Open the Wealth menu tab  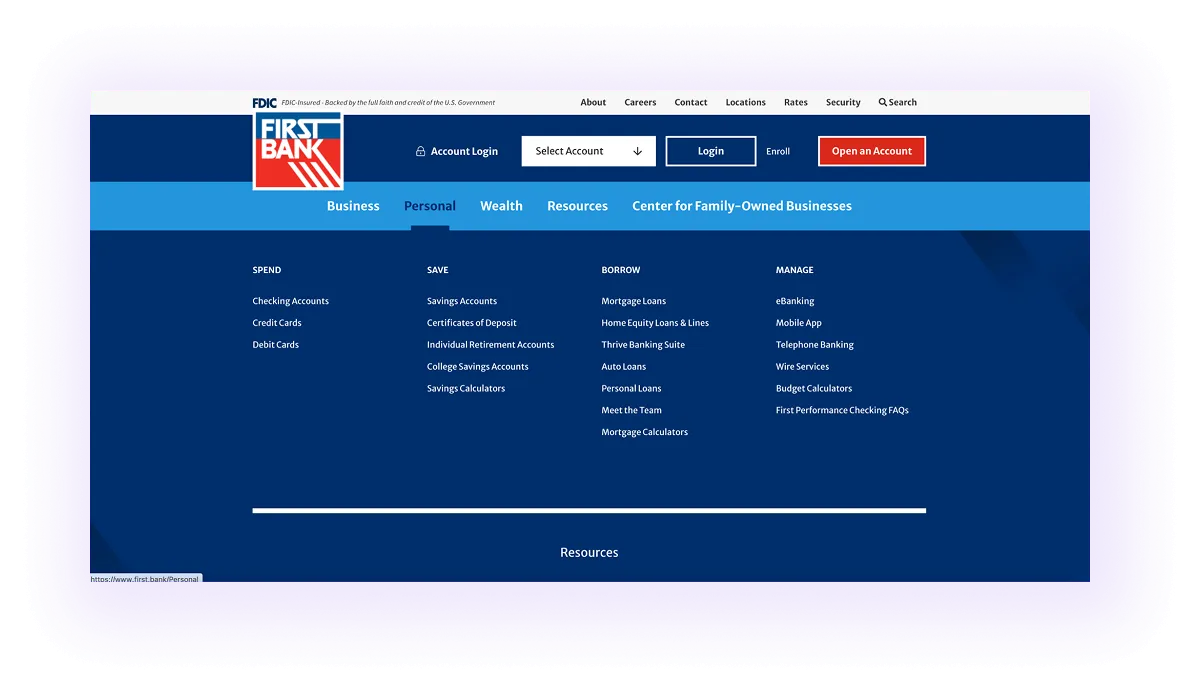(501, 206)
